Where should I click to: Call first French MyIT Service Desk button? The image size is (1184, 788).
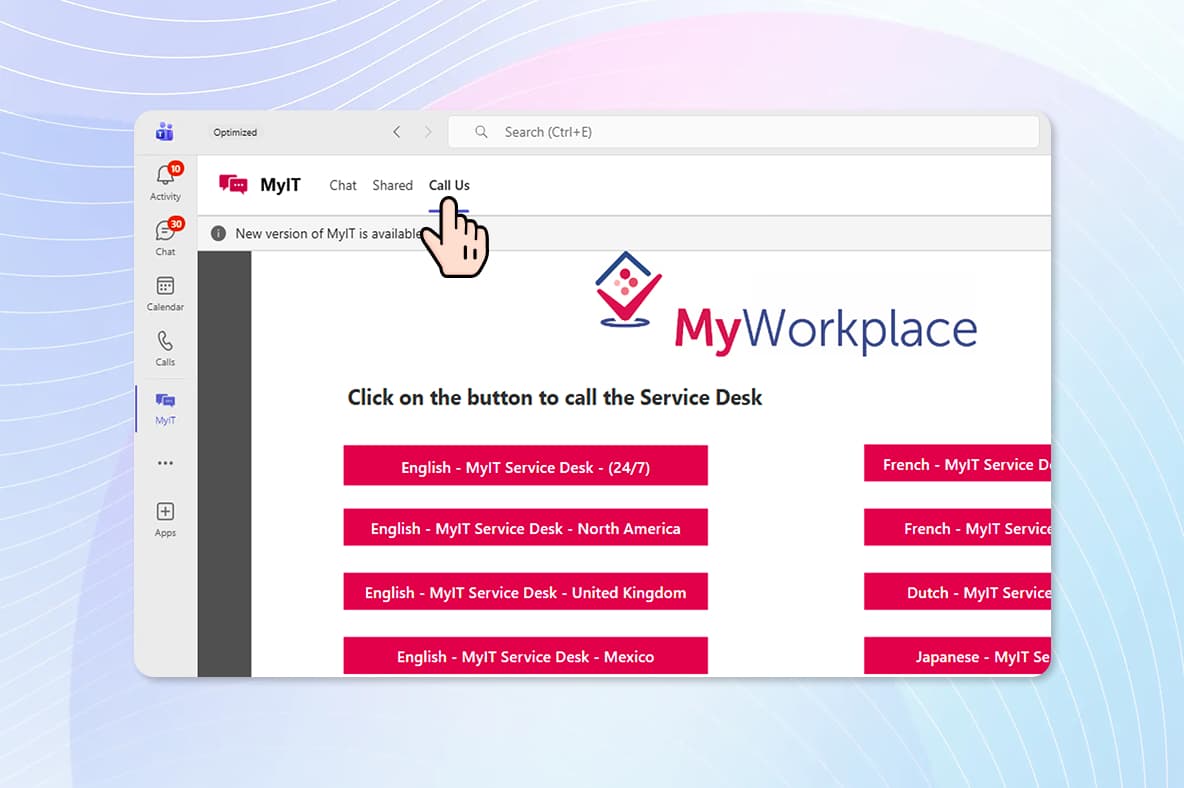coord(957,463)
